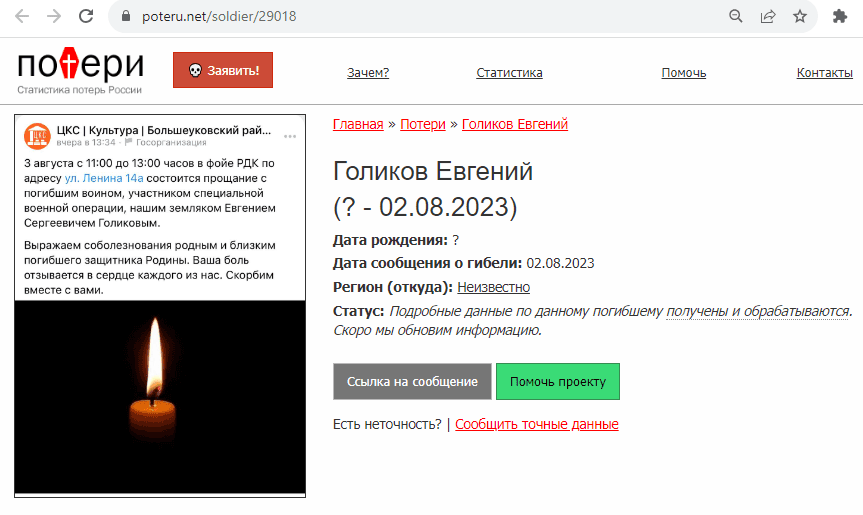
Task: Click the ЦКС community avatar icon
Action: tap(37, 136)
